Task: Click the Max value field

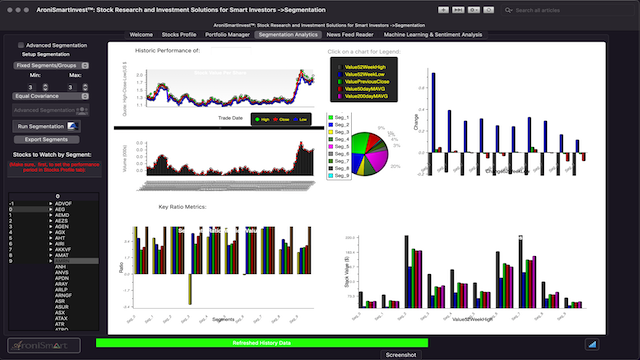Action: (x=71, y=87)
